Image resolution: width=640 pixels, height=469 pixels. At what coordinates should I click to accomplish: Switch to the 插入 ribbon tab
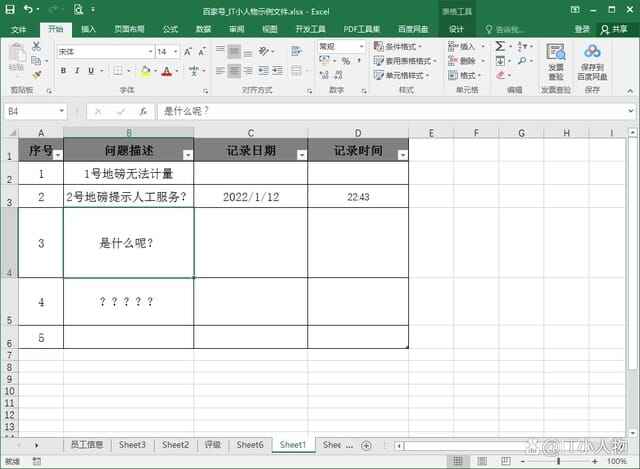(89, 29)
